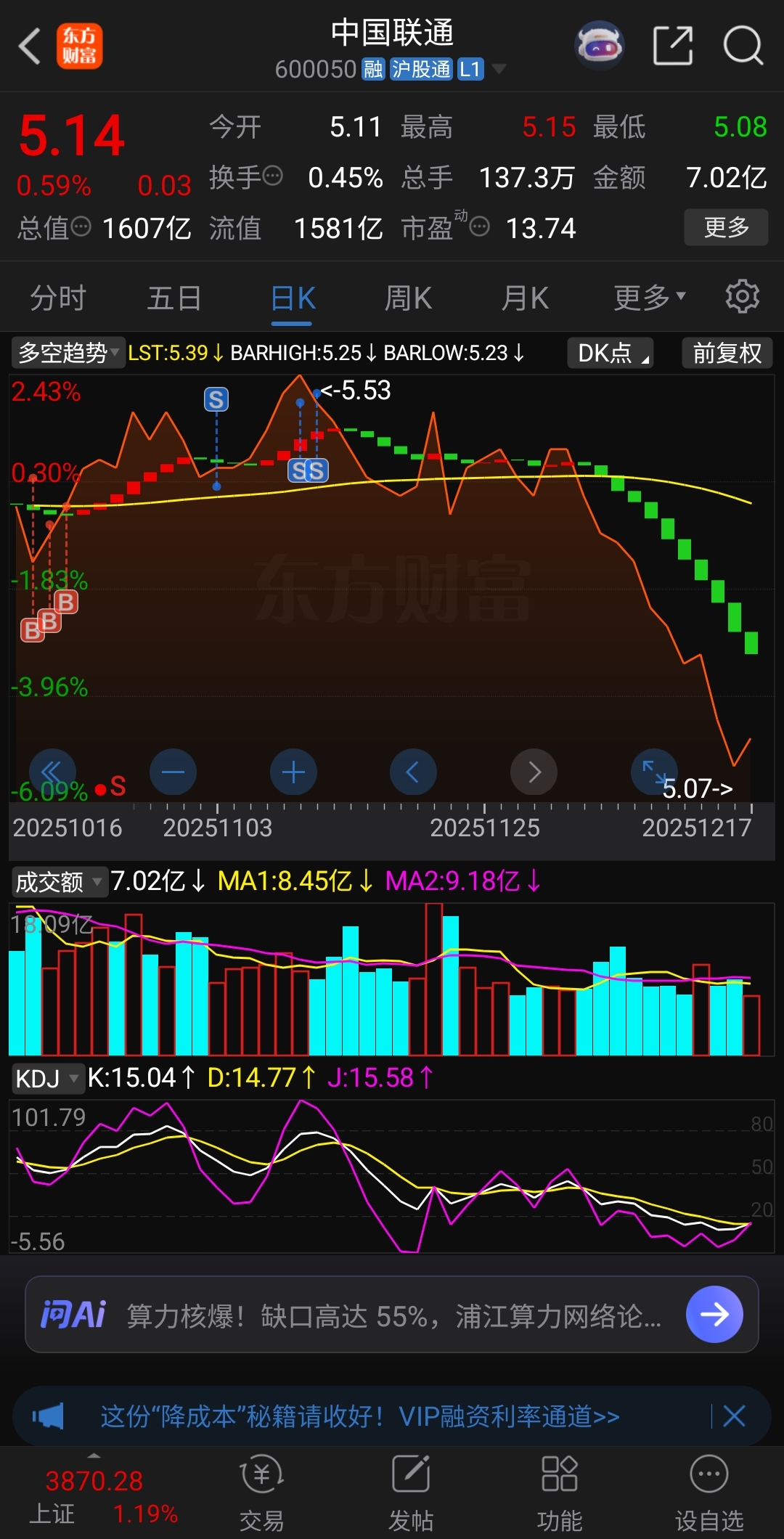Tap the 市盈 value 13.74
The width and height of the screenshot is (784, 1539).
tap(541, 229)
